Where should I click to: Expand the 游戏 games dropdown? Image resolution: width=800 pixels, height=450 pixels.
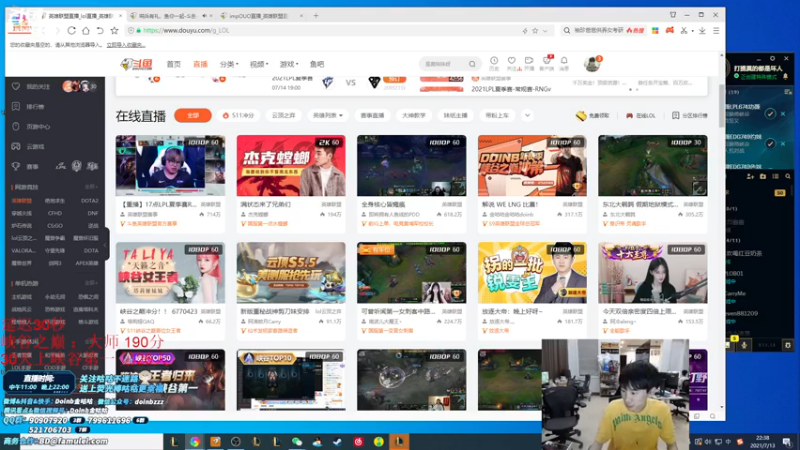[289, 64]
